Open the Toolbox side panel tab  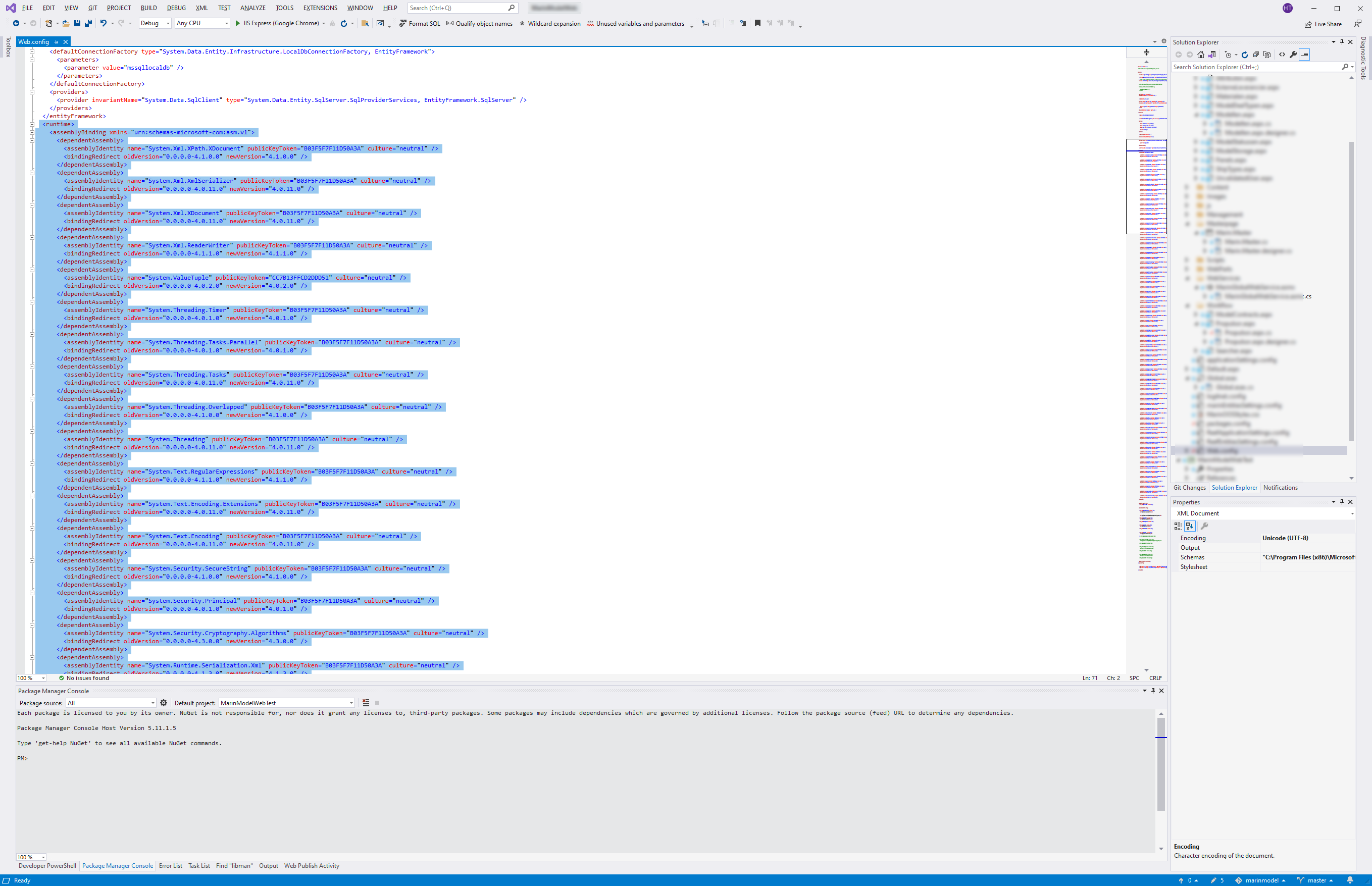click(x=8, y=47)
